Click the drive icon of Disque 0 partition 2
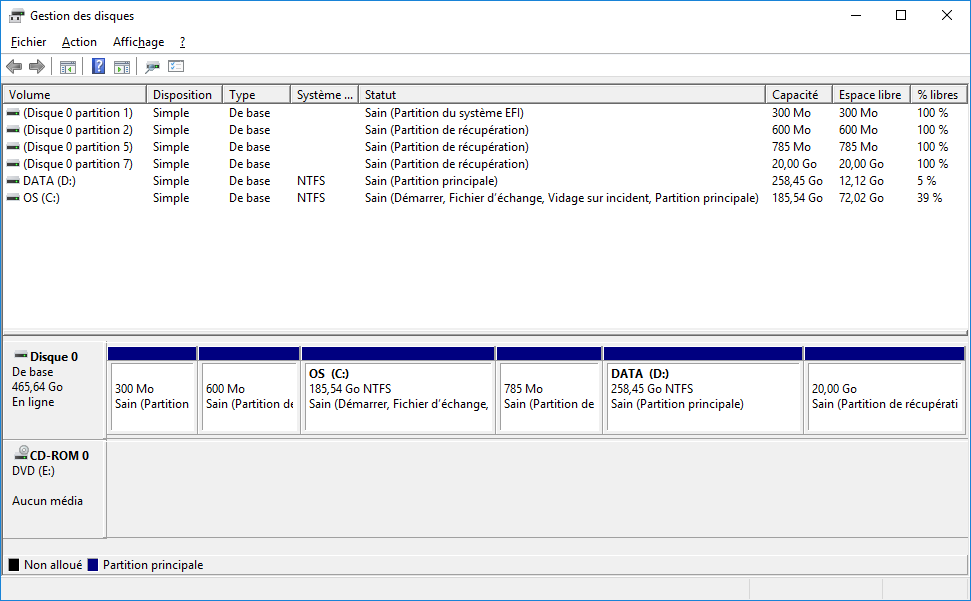 (12, 130)
